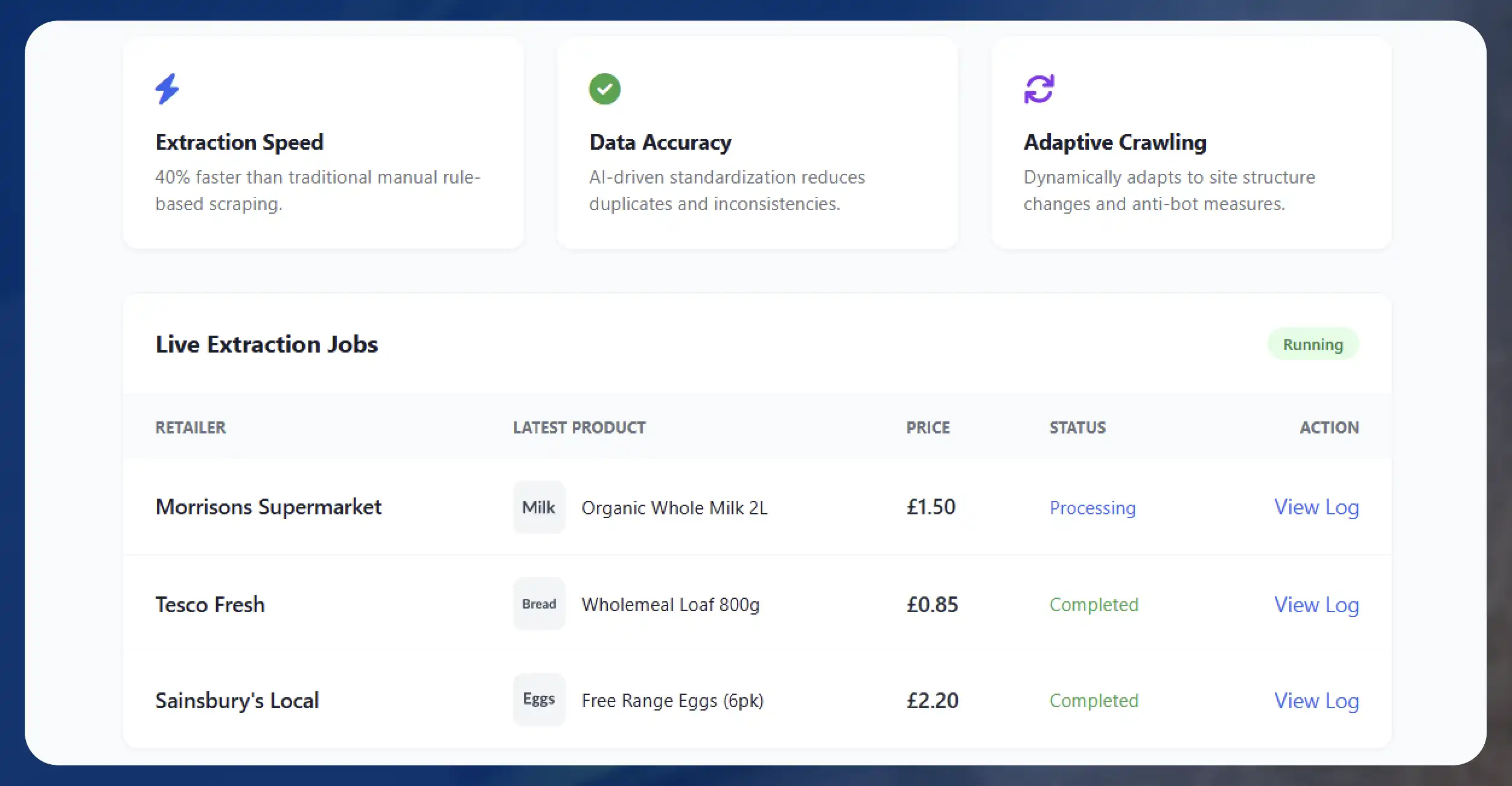
Task: Select the PRICE column header
Action: coord(928,427)
